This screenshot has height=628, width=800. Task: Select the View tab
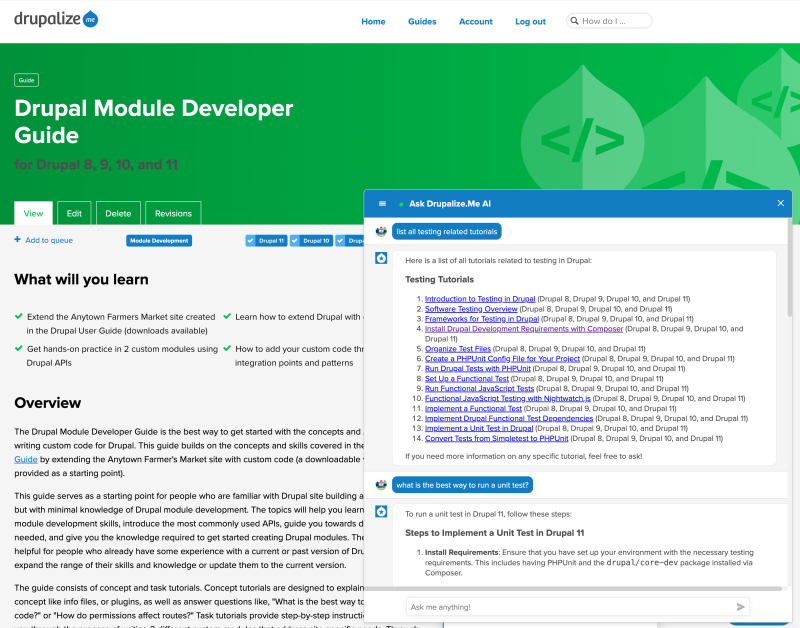coord(33,213)
